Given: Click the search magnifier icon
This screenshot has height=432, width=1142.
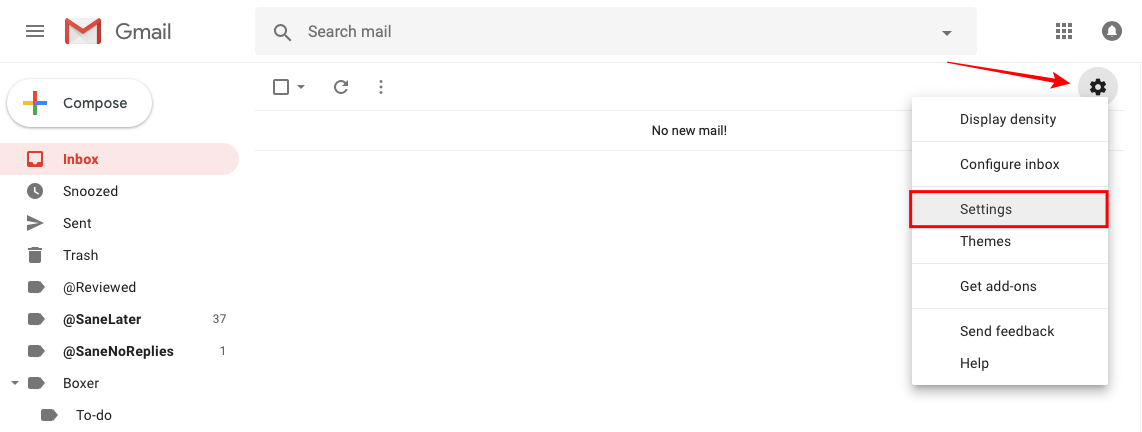Looking at the screenshot, I should pos(283,32).
